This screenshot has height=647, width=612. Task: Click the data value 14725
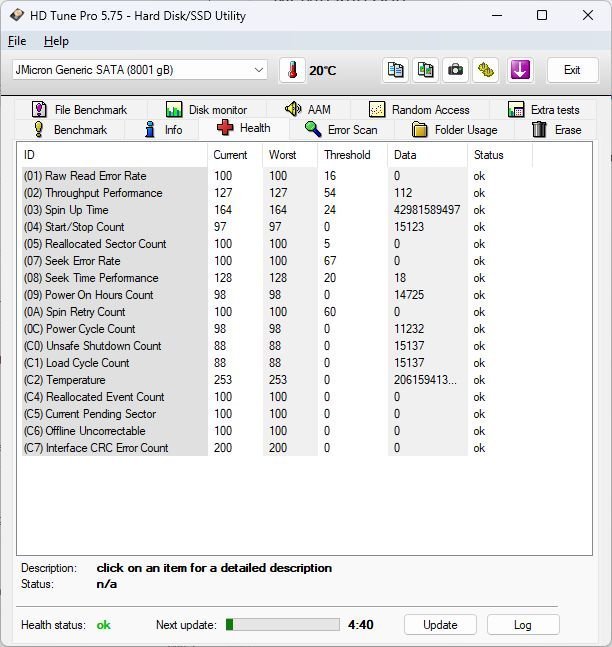tap(409, 295)
